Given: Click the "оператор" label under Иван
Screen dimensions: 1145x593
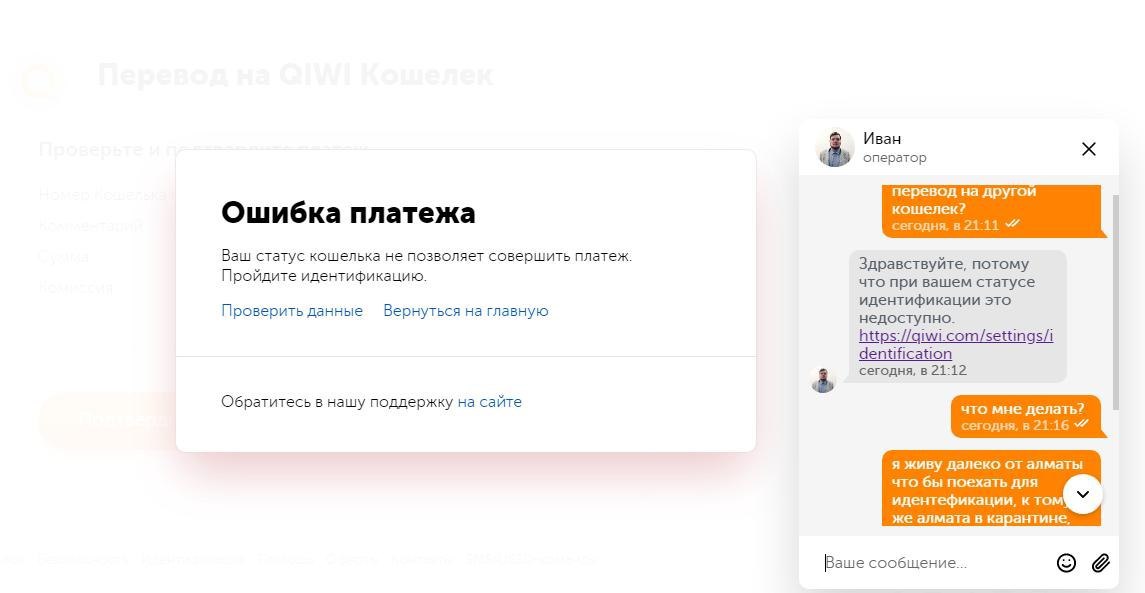Looking at the screenshot, I should click(895, 158).
